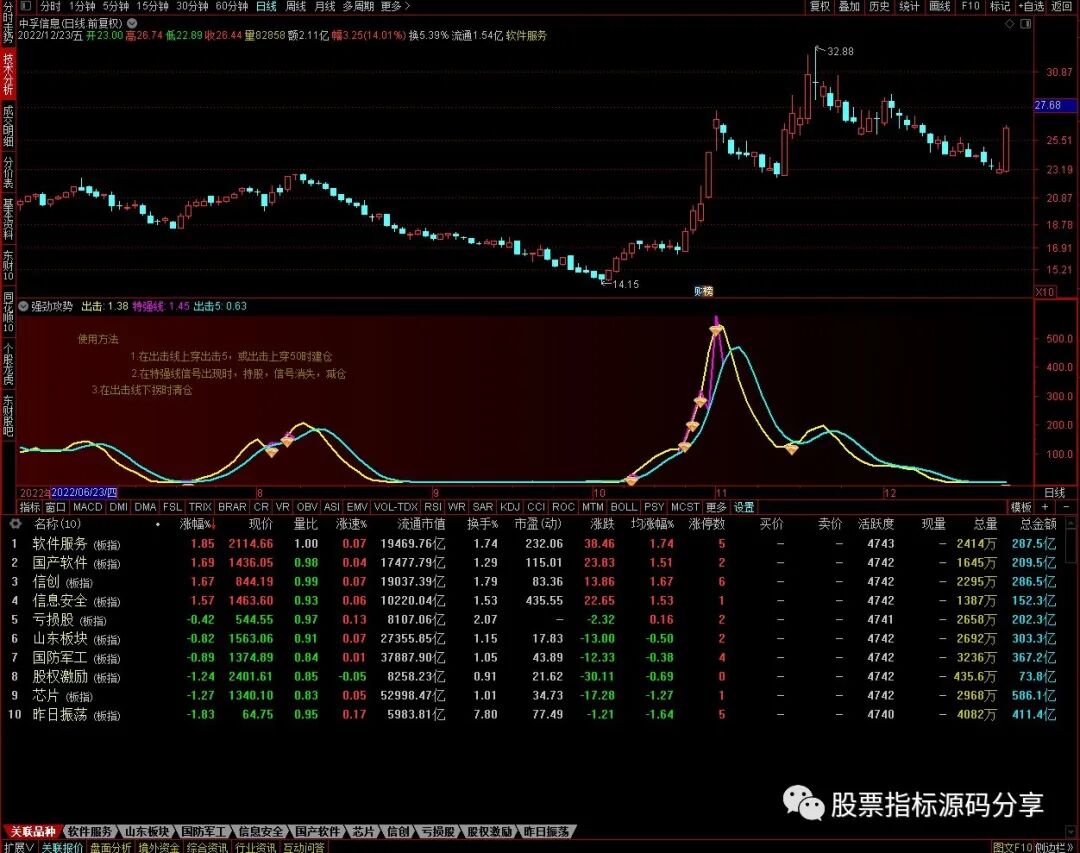Expand the 更多 periods menu at top
Screen dimensions: 1080x853
[x=395, y=6]
